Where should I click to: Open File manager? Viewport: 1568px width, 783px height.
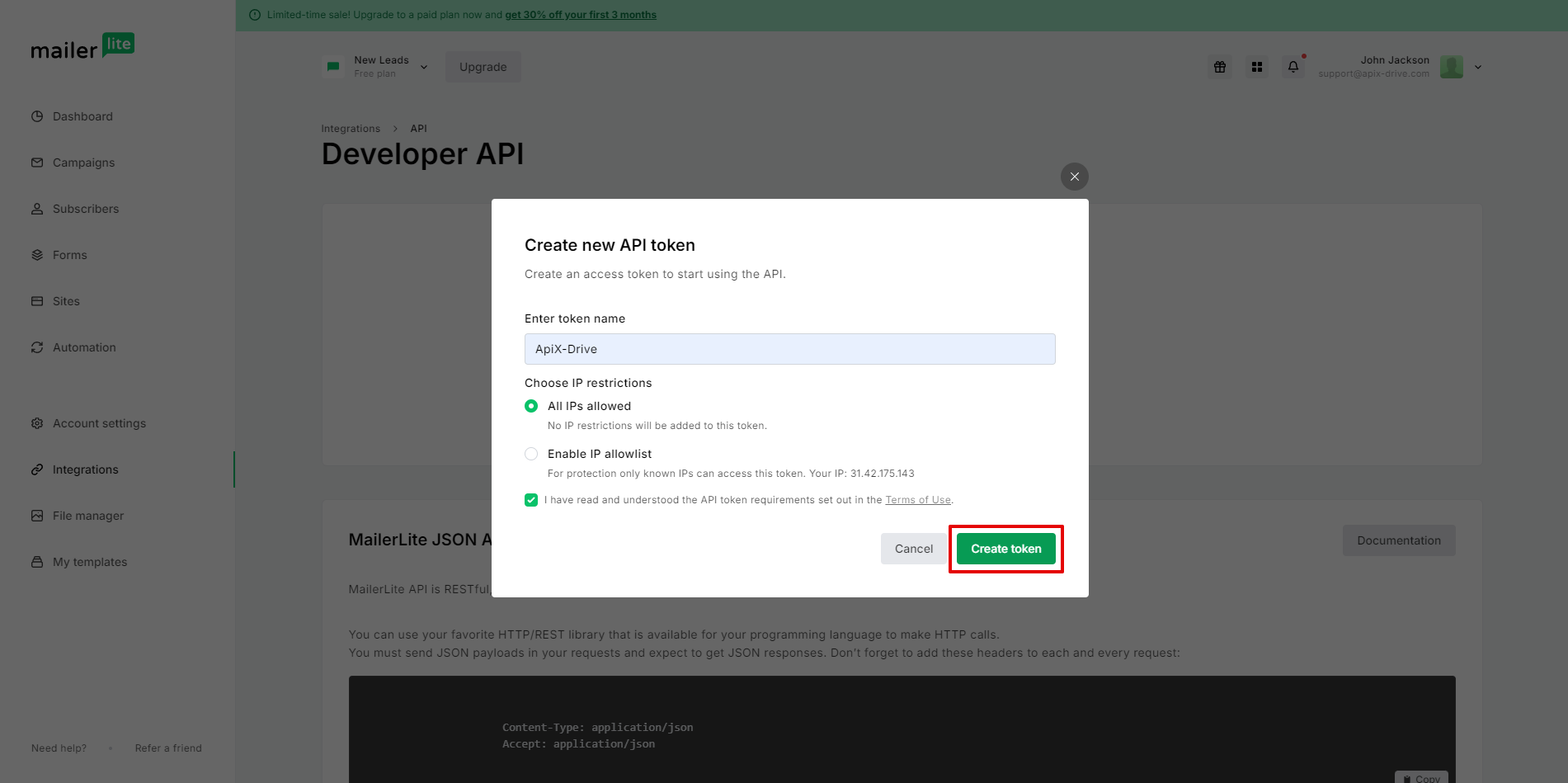tap(88, 516)
